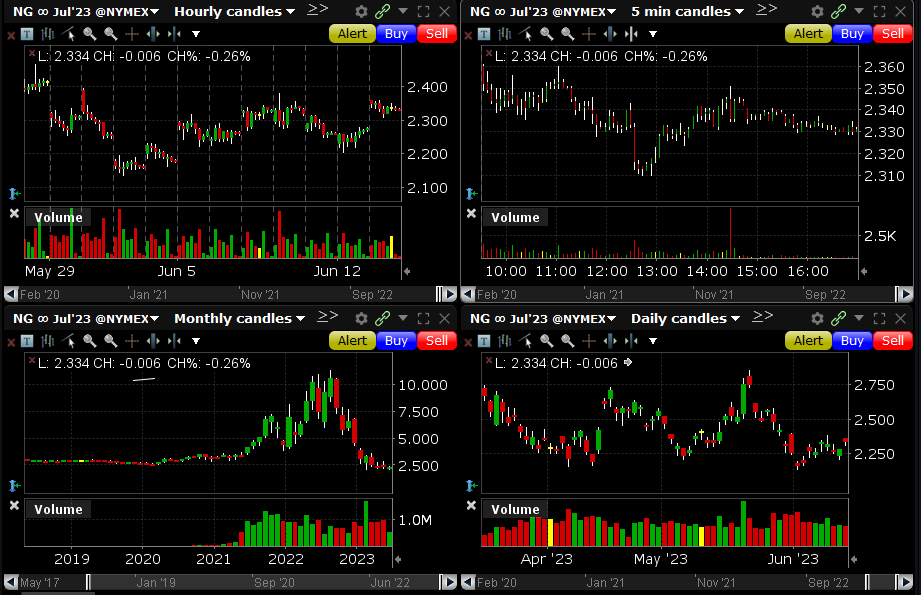Click the settings gear on the Hourly chart
Screen dimensions: 921x595
click(360, 11)
